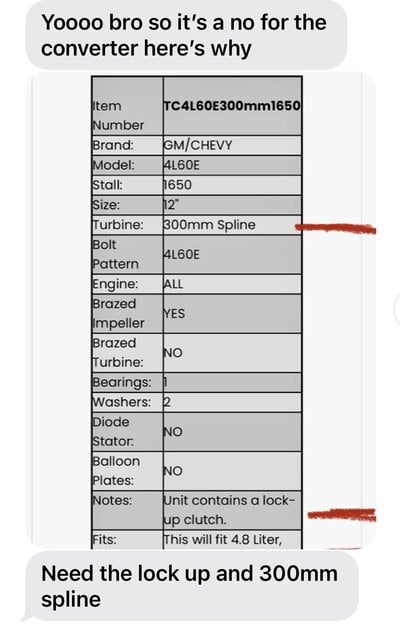400x641 pixels.
Task: Click the 'This will fit 4.8 Liter' text
Action: [x=223, y=540]
